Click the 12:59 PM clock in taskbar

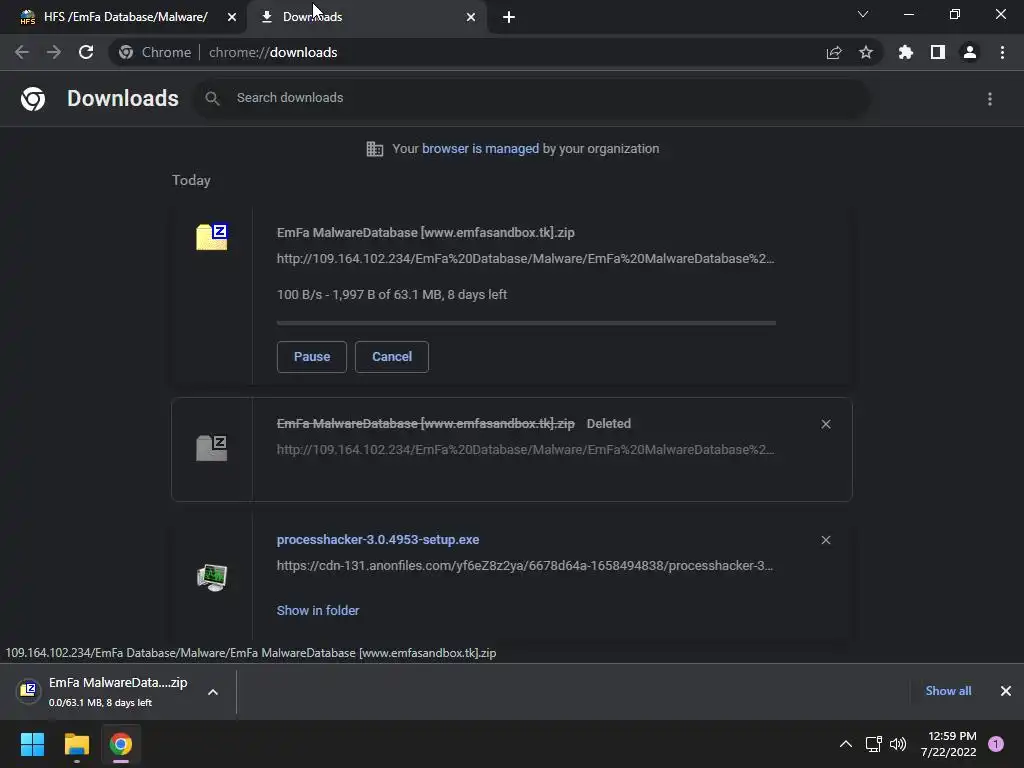pyautogui.click(x=948, y=744)
